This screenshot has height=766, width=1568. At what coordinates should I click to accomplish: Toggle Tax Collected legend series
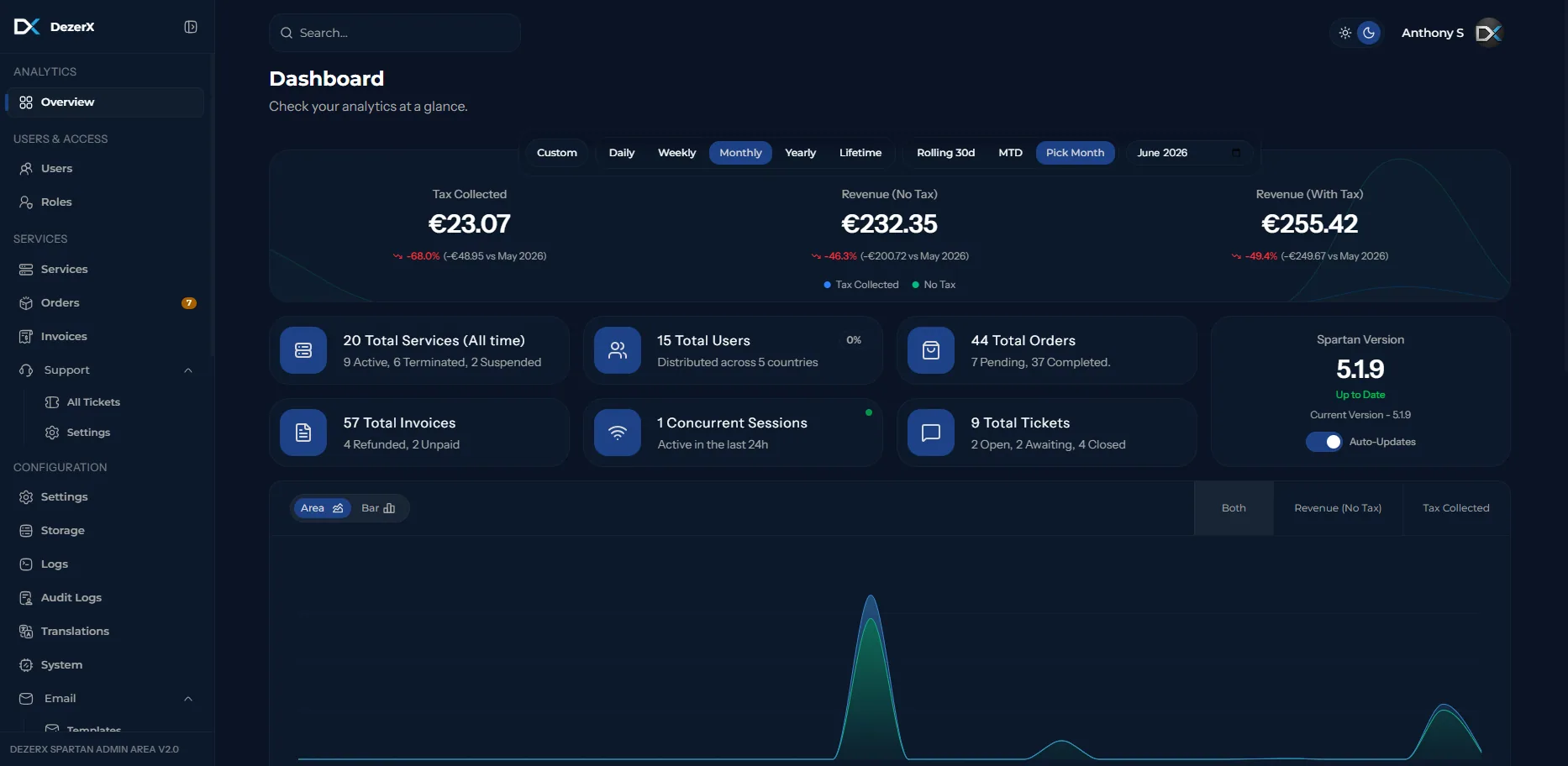tap(861, 285)
